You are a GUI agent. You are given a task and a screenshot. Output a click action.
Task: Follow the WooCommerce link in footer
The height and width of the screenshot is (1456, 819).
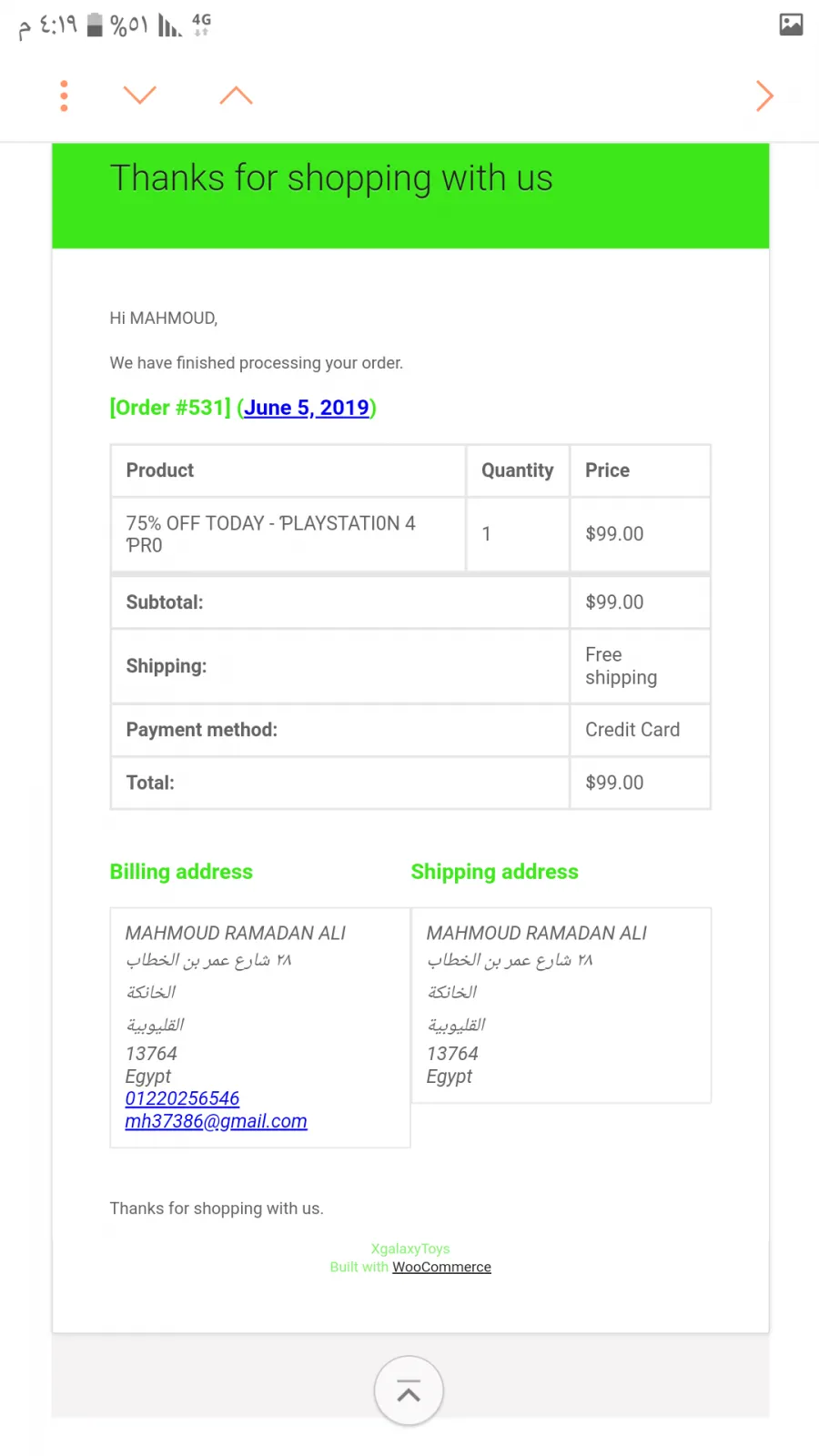point(441,1267)
